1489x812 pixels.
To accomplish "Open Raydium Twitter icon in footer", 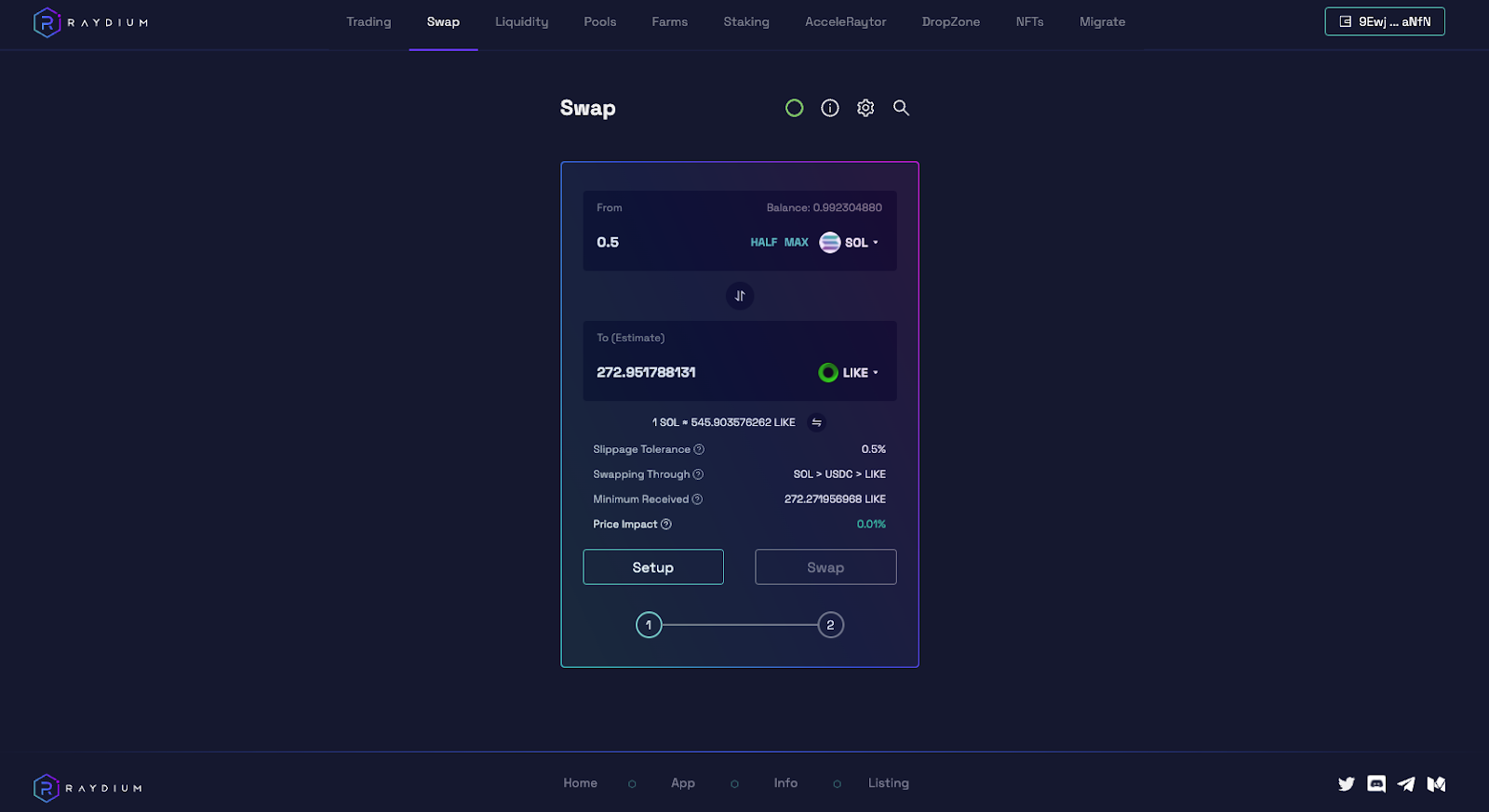I will (x=1347, y=784).
